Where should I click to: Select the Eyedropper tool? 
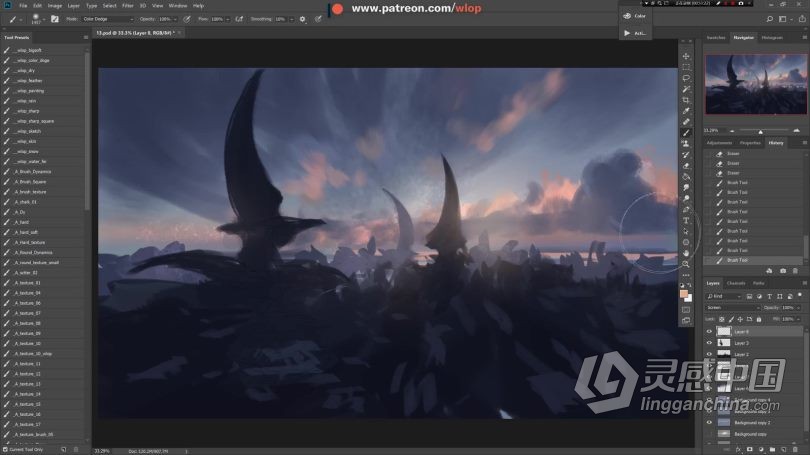(x=686, y=111)
